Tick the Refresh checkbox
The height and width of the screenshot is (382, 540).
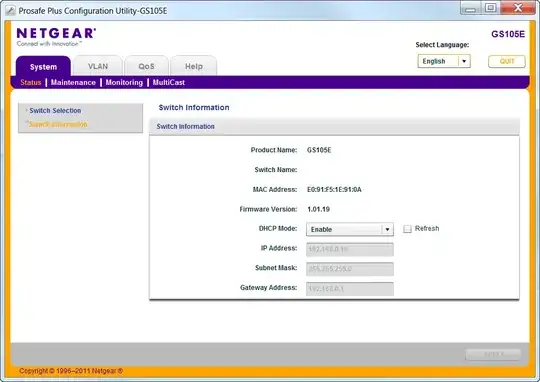(x=407, y=229)
